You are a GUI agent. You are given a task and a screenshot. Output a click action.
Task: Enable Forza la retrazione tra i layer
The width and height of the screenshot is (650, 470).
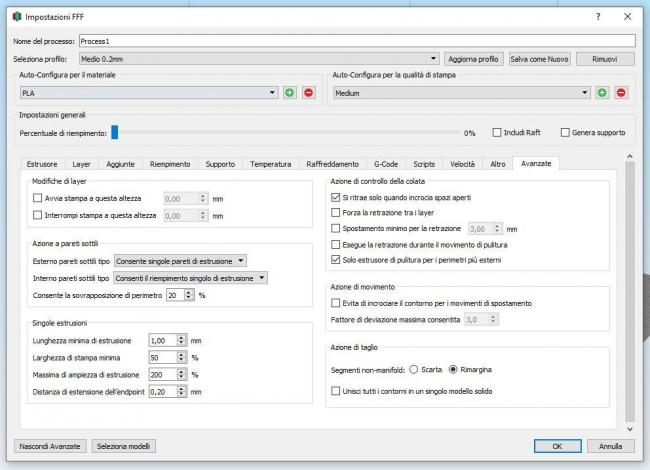[336, 213]
